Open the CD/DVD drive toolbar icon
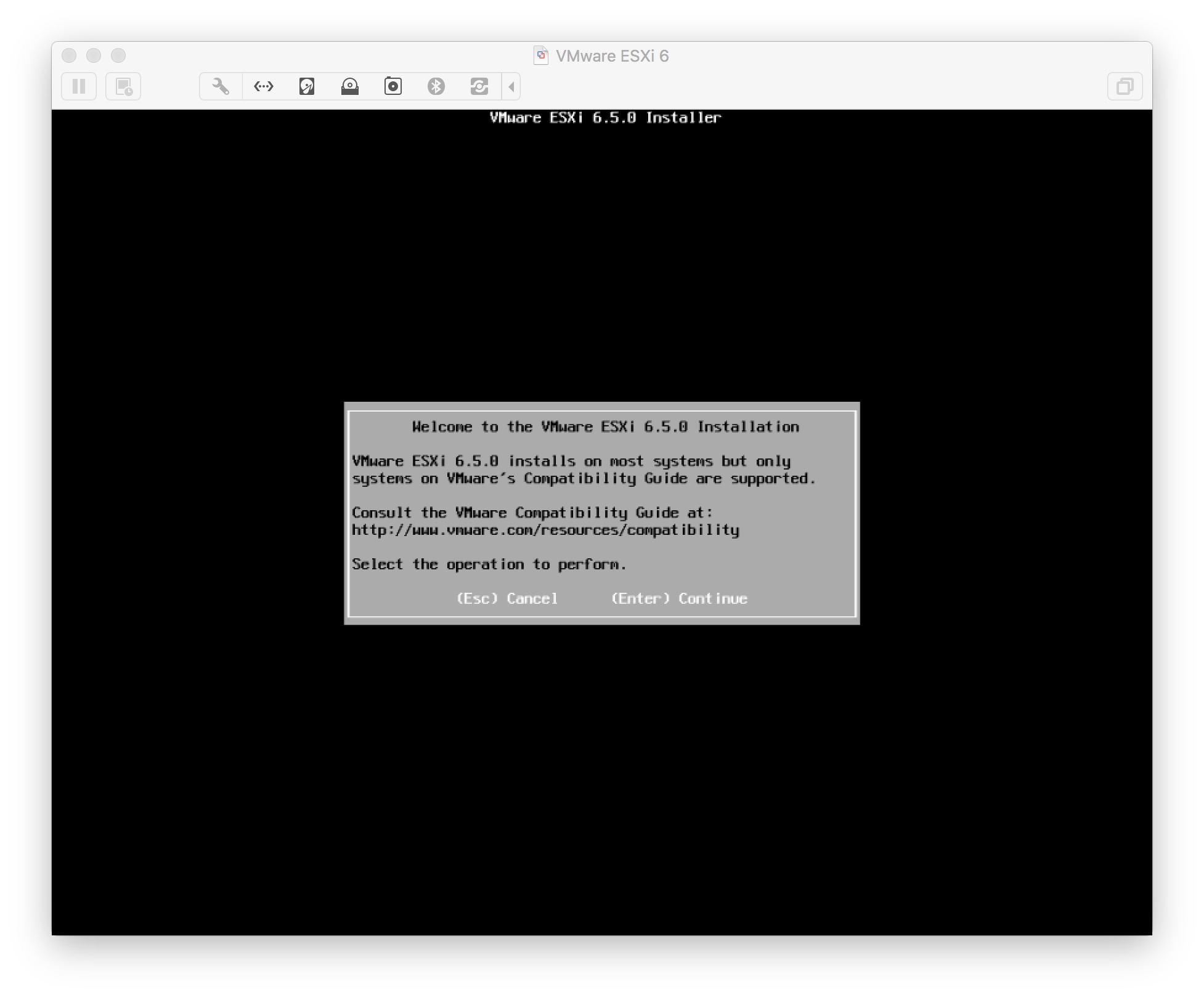Screen dimensions: 1204x997 pyautogui.click(x=349, y=86)
